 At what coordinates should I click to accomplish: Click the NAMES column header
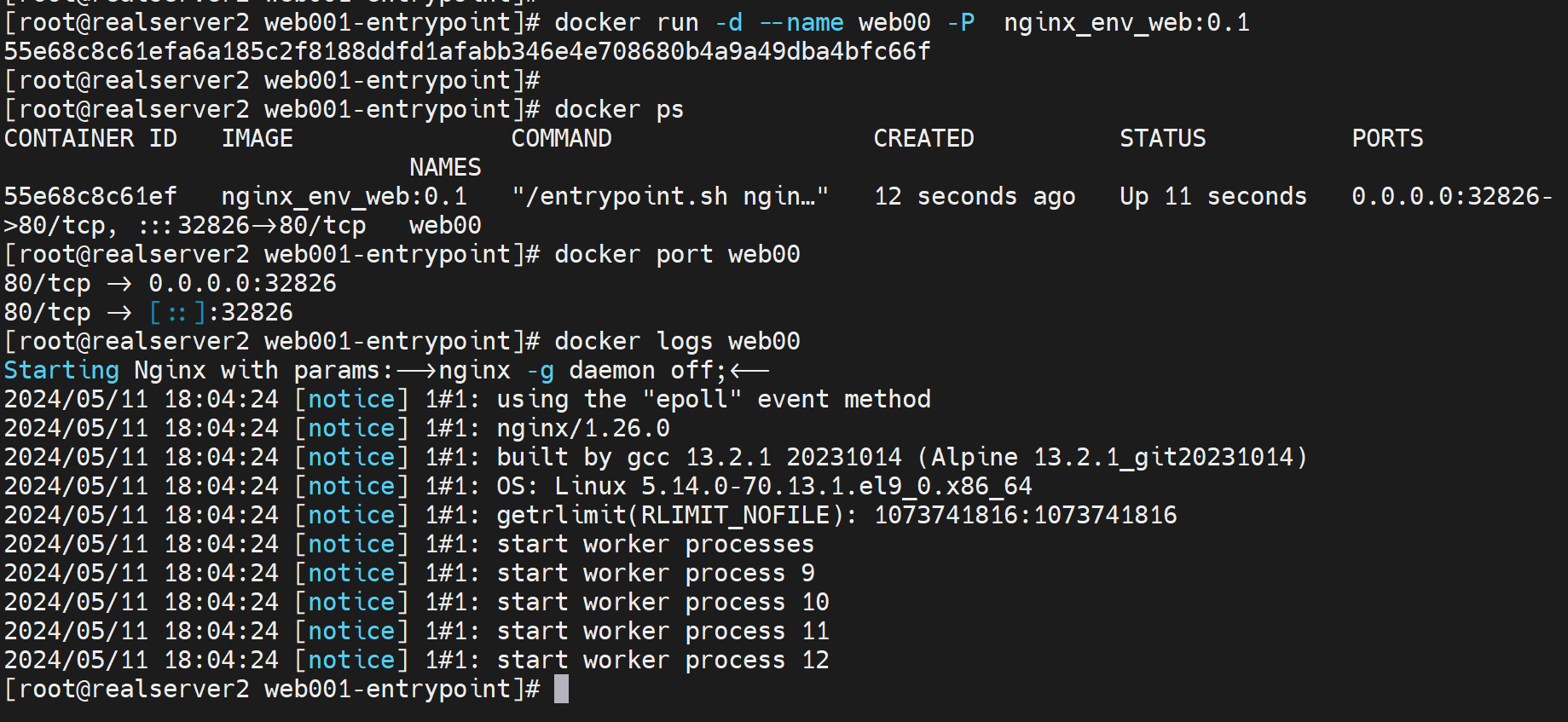[445, 167]
